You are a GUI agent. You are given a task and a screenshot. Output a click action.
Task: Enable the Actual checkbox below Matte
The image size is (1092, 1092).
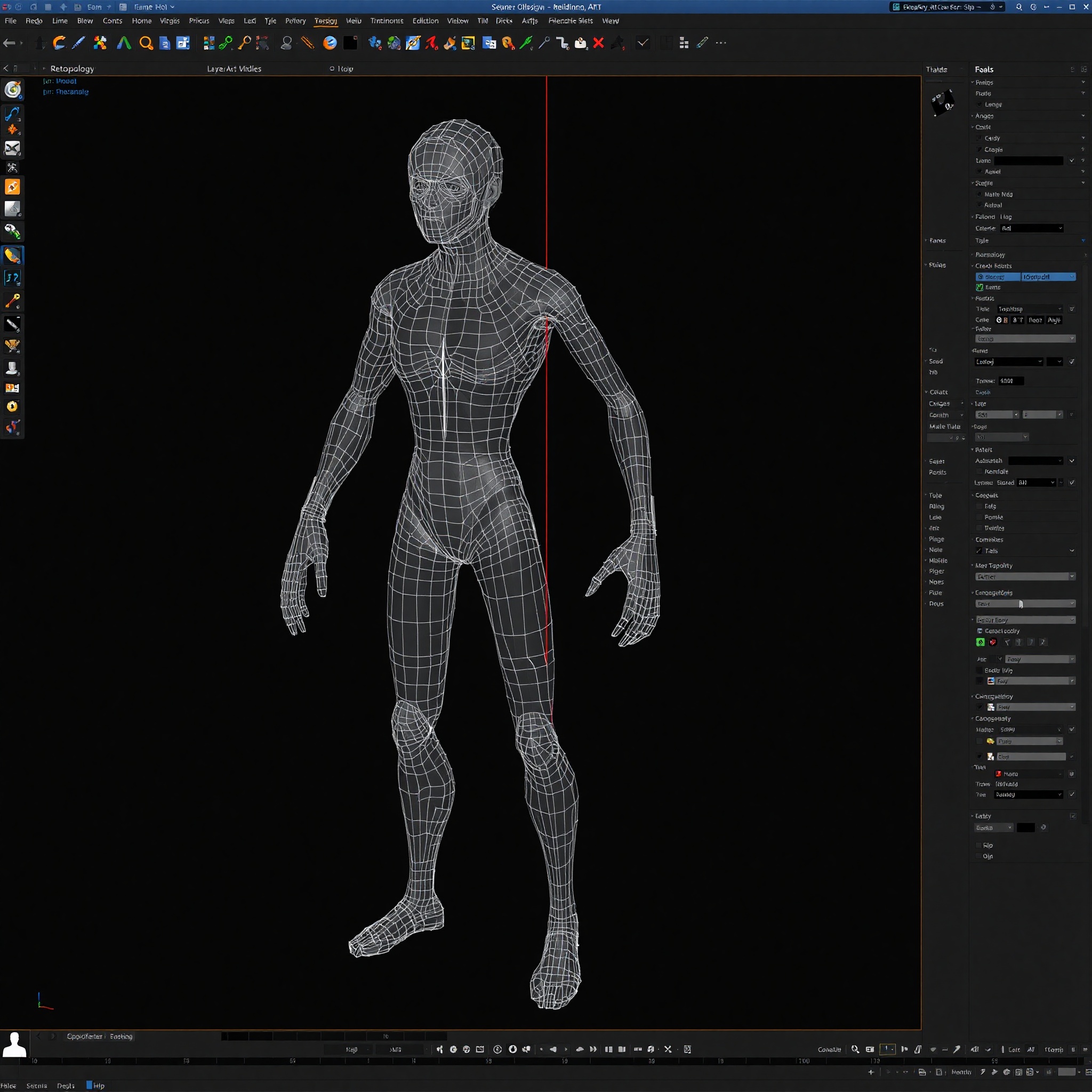click(x=979, y=205)
